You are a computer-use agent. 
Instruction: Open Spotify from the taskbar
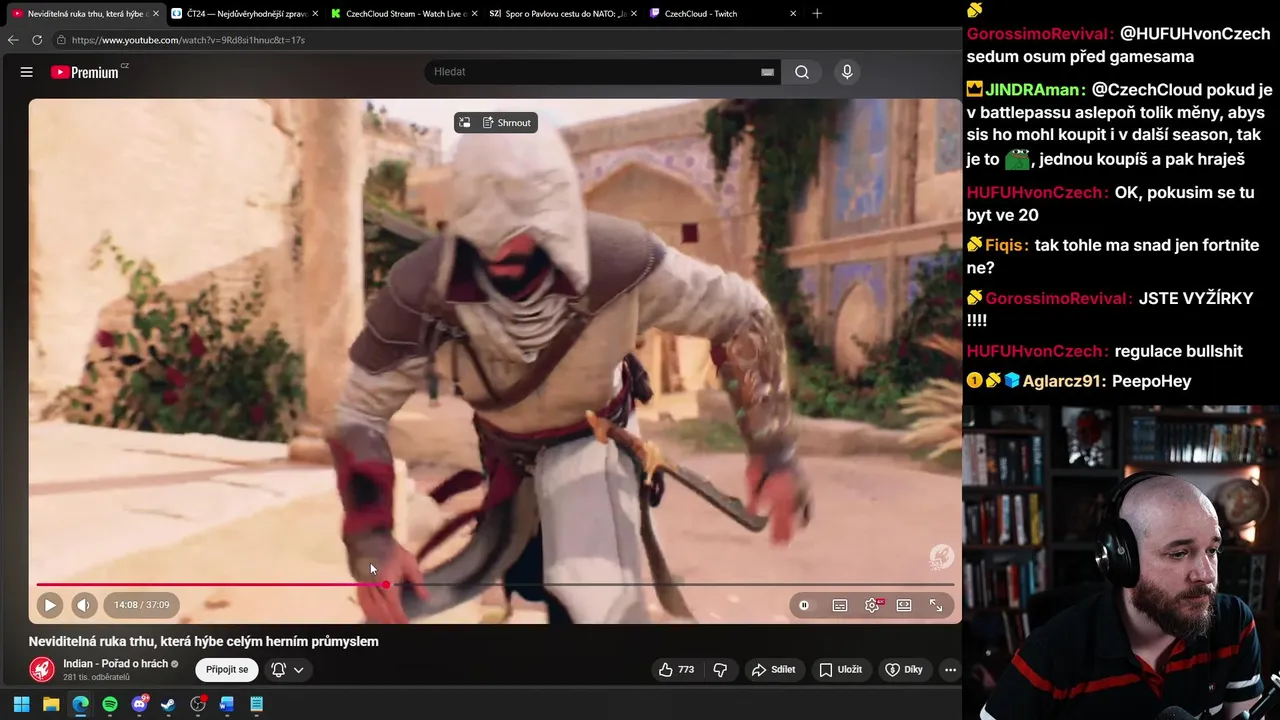click(x=110, y=704)
